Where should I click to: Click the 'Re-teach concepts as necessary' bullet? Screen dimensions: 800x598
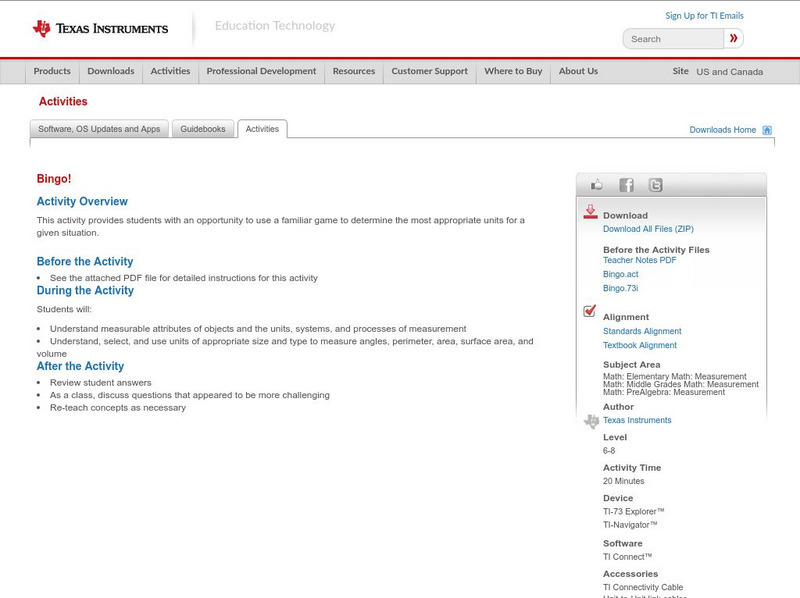118,408
